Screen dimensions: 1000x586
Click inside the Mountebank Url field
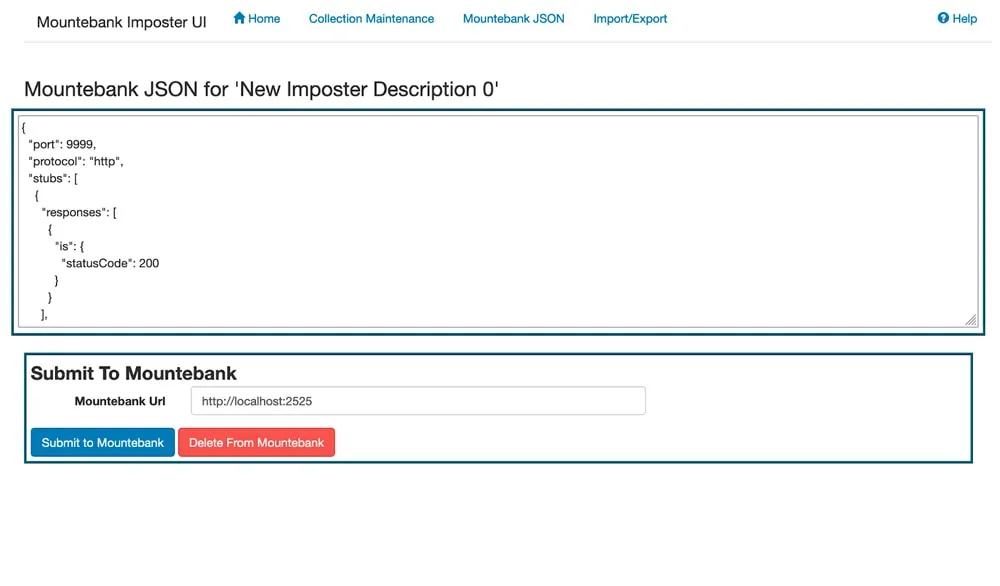tap(417, 400)
